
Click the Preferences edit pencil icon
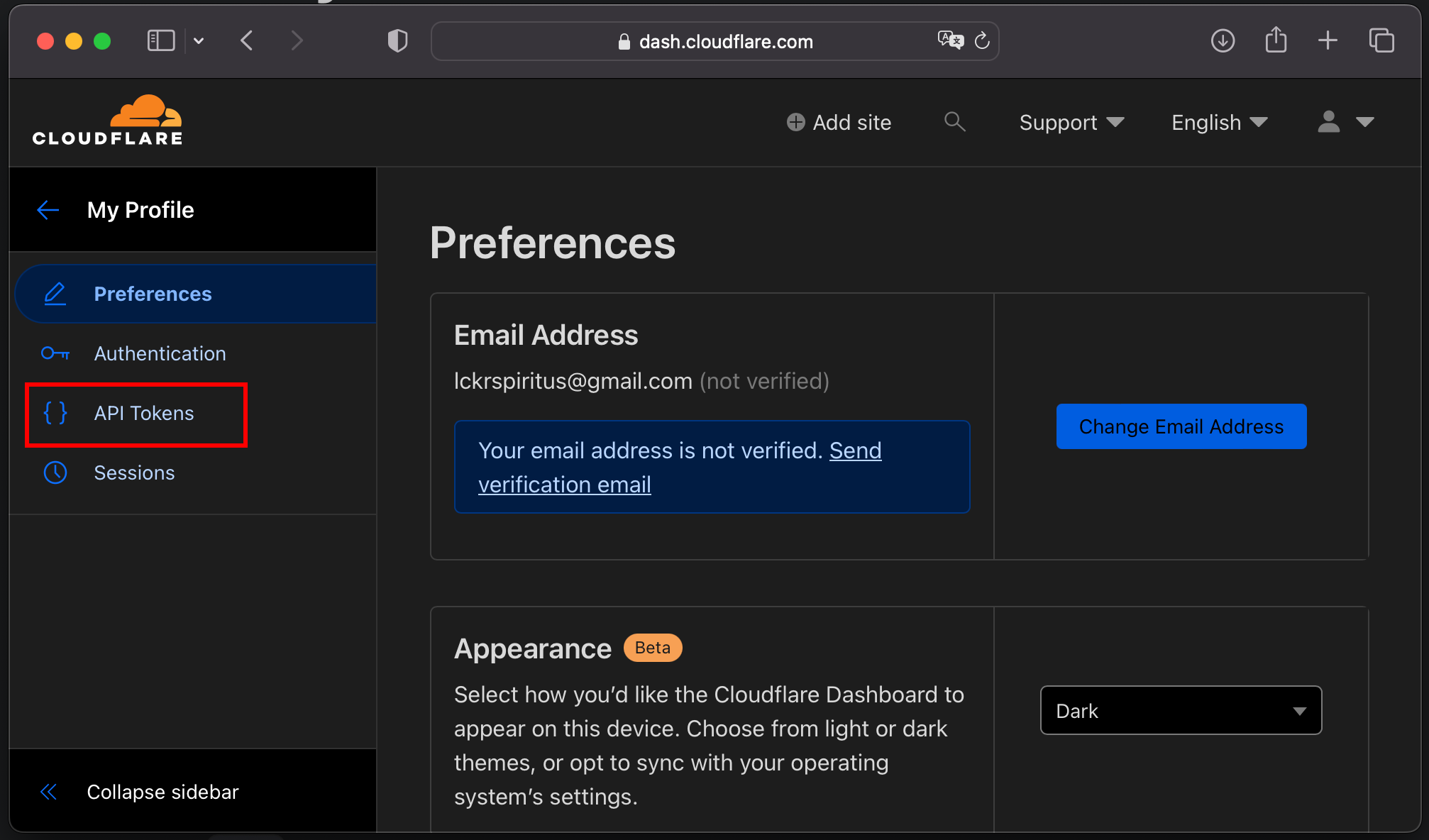(55, 293)
